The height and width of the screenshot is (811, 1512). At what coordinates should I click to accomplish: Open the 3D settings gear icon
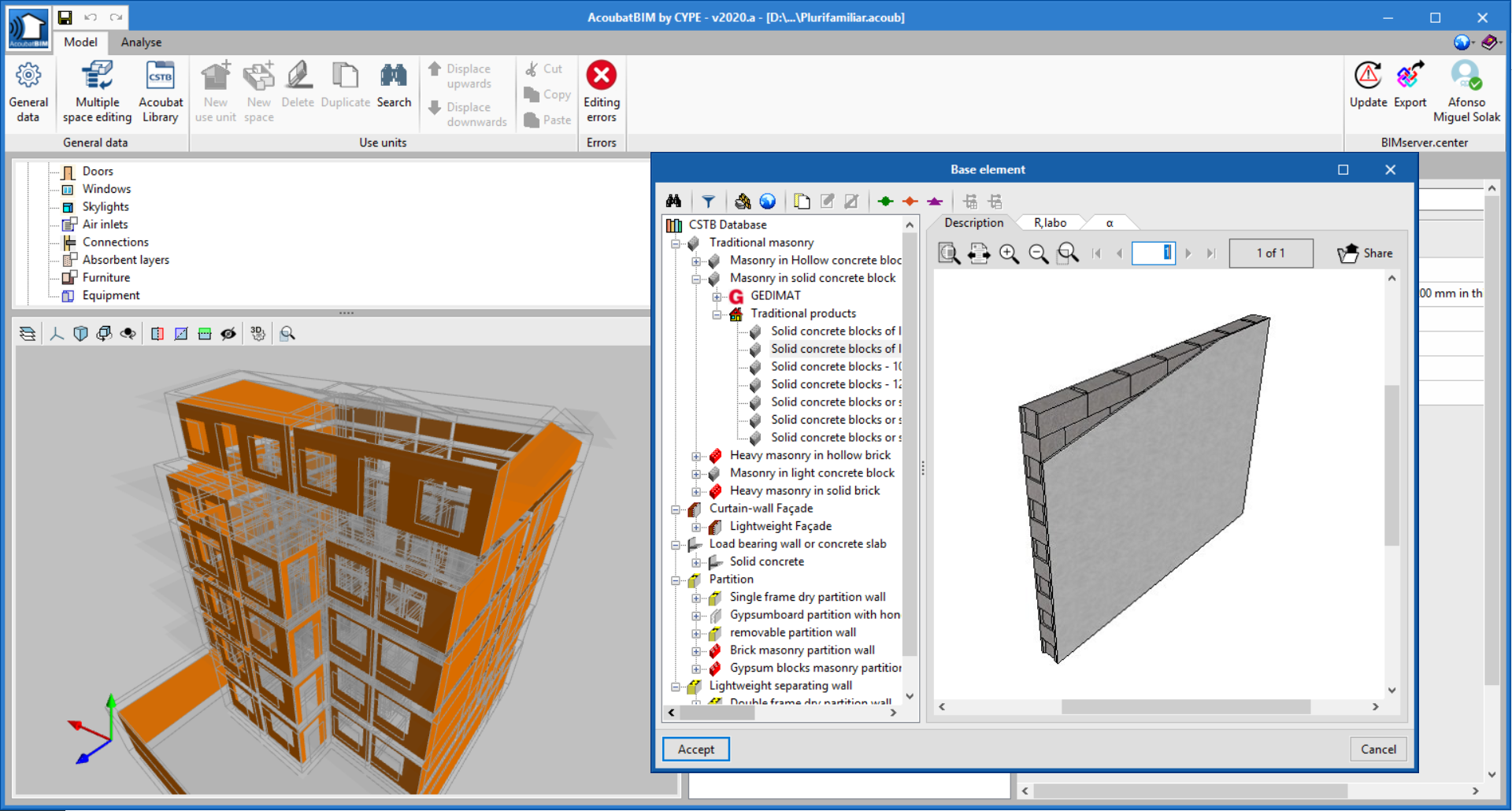pos(258,332)
